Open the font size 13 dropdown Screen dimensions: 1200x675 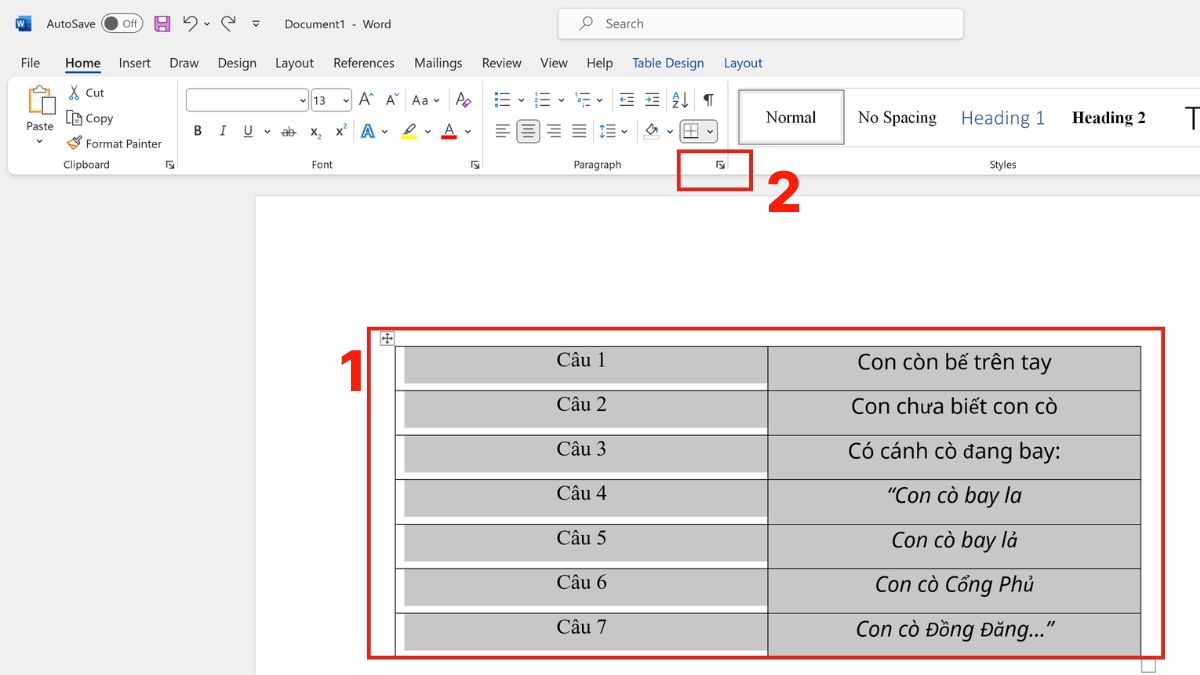tap(345, 100)
